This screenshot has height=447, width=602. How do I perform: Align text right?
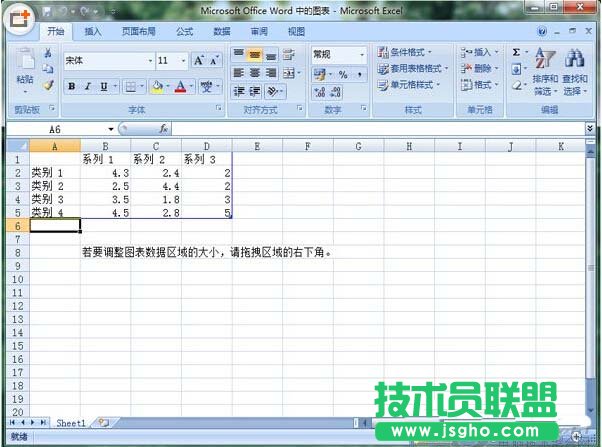coord(271,73)
